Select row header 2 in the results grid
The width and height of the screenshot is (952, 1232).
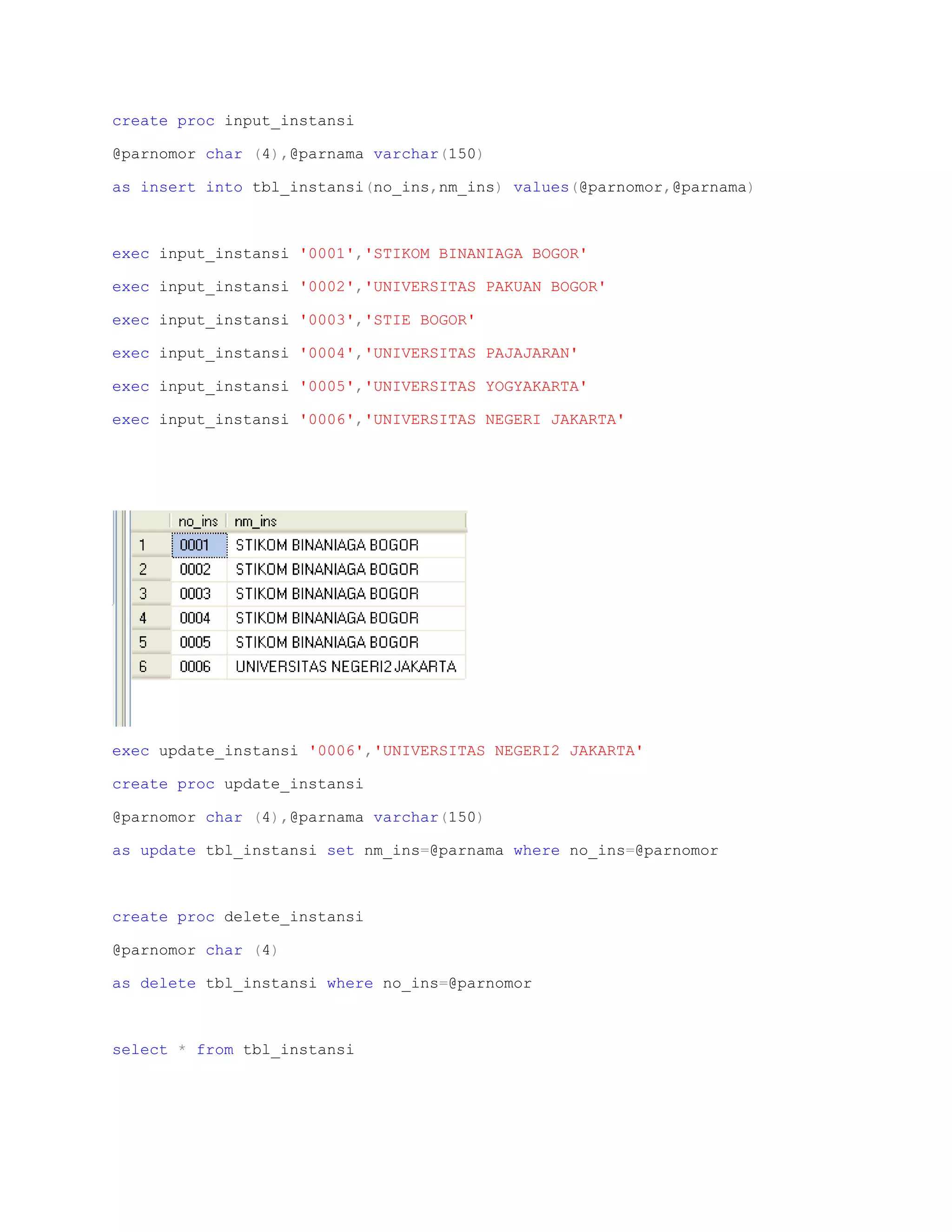(151, 570)
